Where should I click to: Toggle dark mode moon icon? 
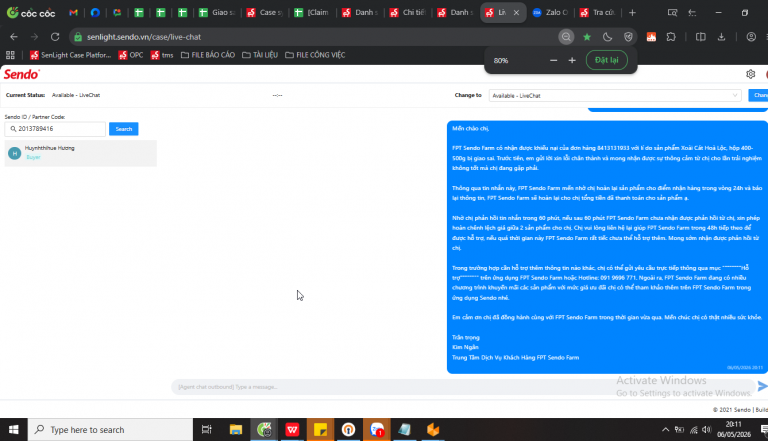607,37
